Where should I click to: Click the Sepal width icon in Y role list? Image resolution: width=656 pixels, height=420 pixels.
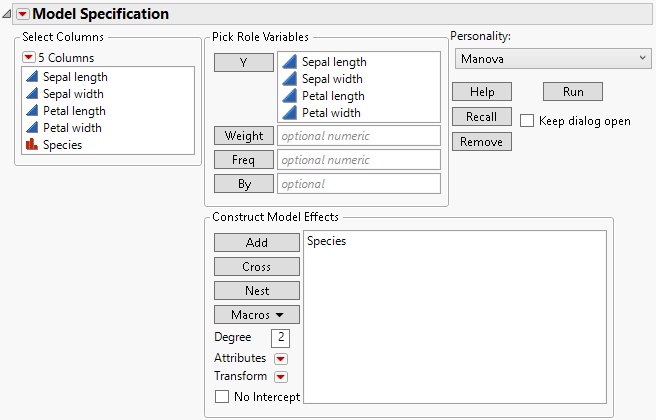289,79
